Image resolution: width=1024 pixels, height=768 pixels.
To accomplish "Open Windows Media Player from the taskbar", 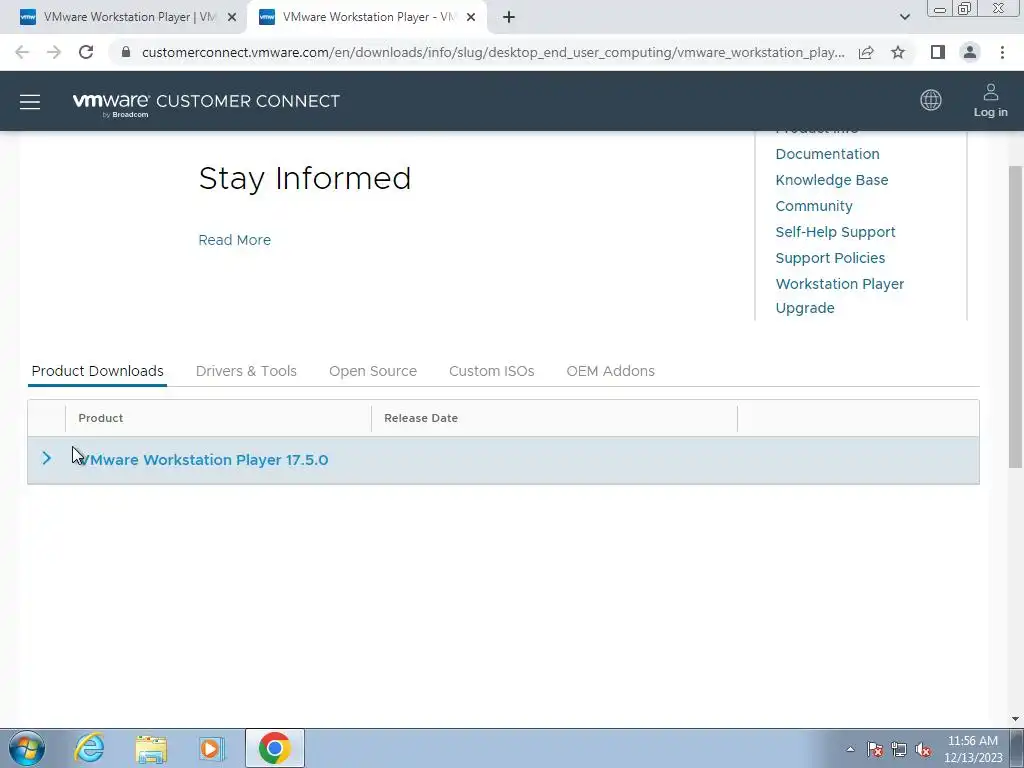I will 211,748.
